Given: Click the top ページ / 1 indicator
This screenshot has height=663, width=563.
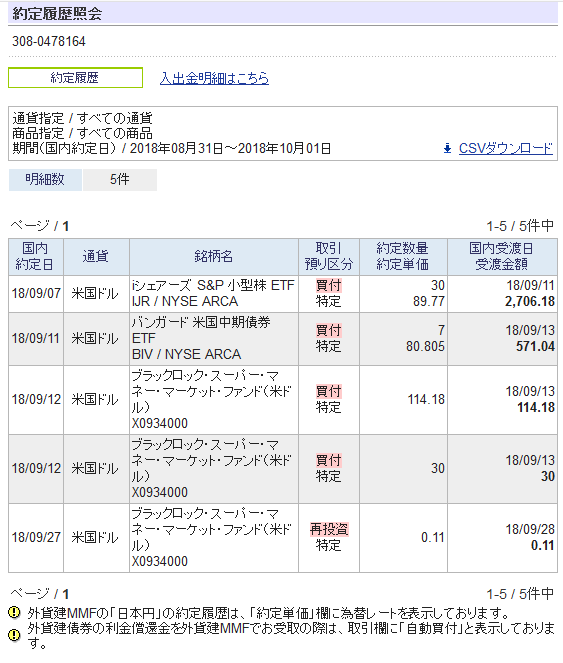Looking at the screenshot, I should (39, 226).
